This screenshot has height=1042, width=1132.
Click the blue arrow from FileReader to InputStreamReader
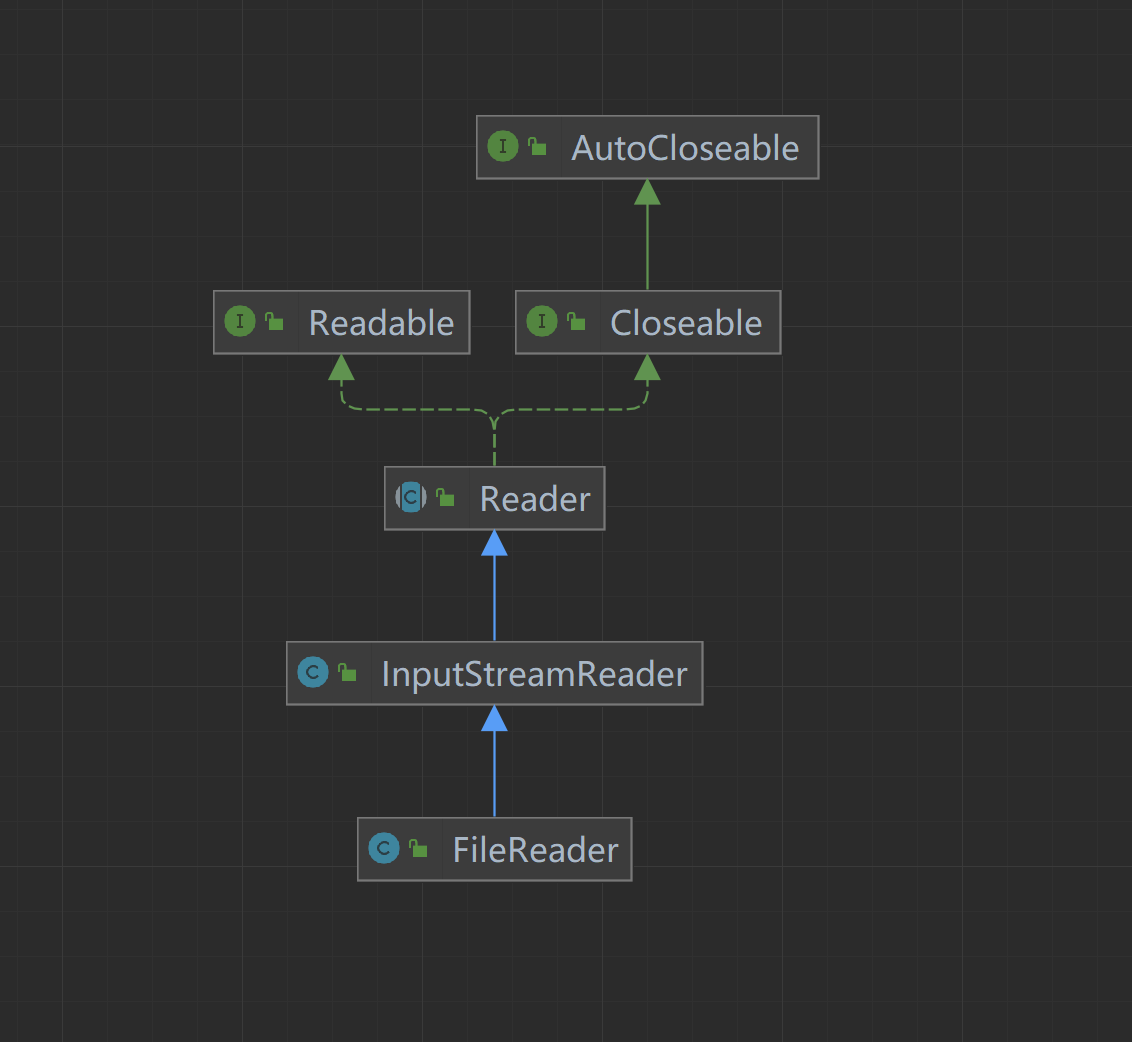494,770
